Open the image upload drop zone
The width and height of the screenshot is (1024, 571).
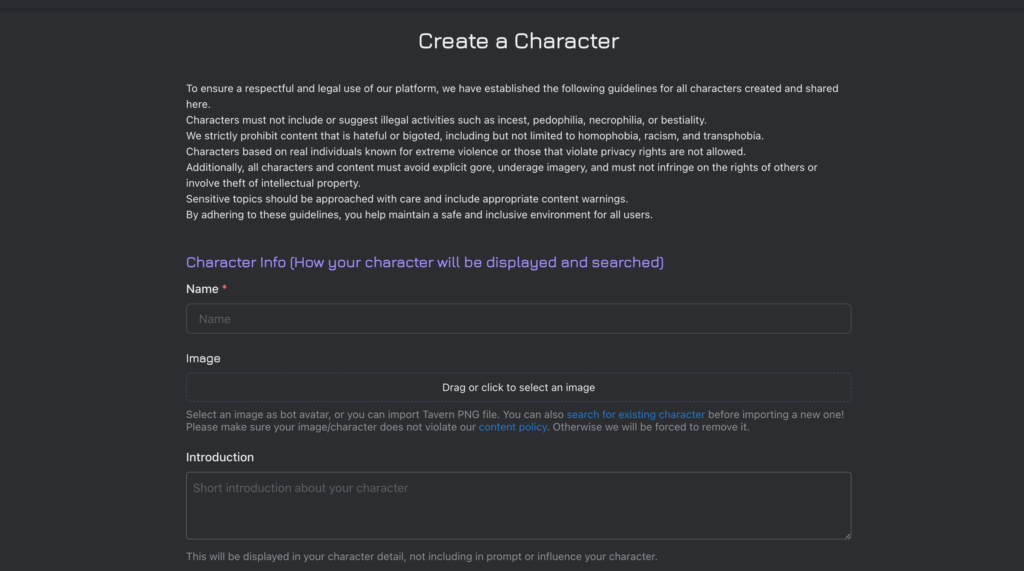[x=518, y=387]
